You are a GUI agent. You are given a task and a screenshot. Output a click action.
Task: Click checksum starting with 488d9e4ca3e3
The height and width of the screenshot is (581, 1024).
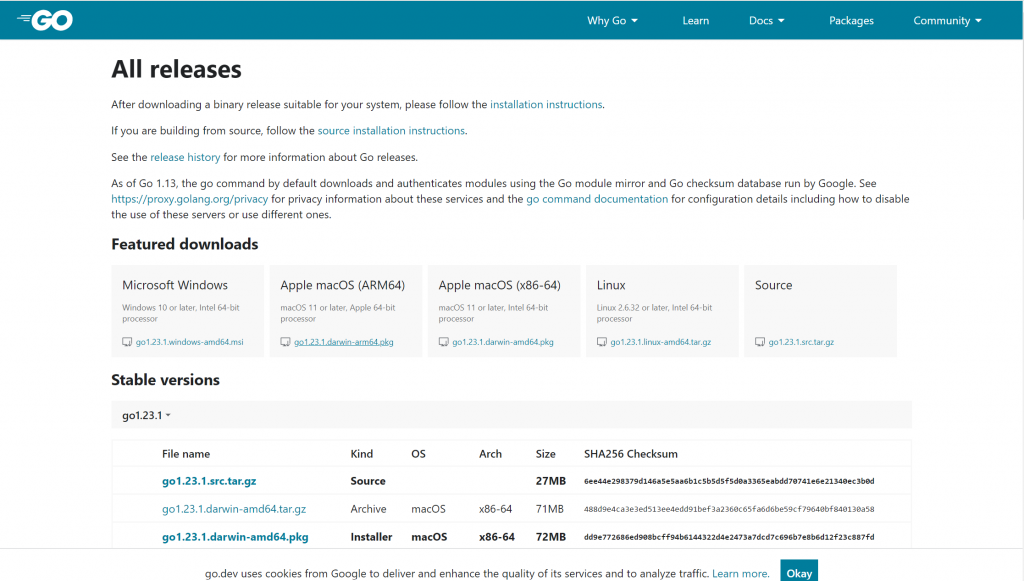[x=729, y=509]
